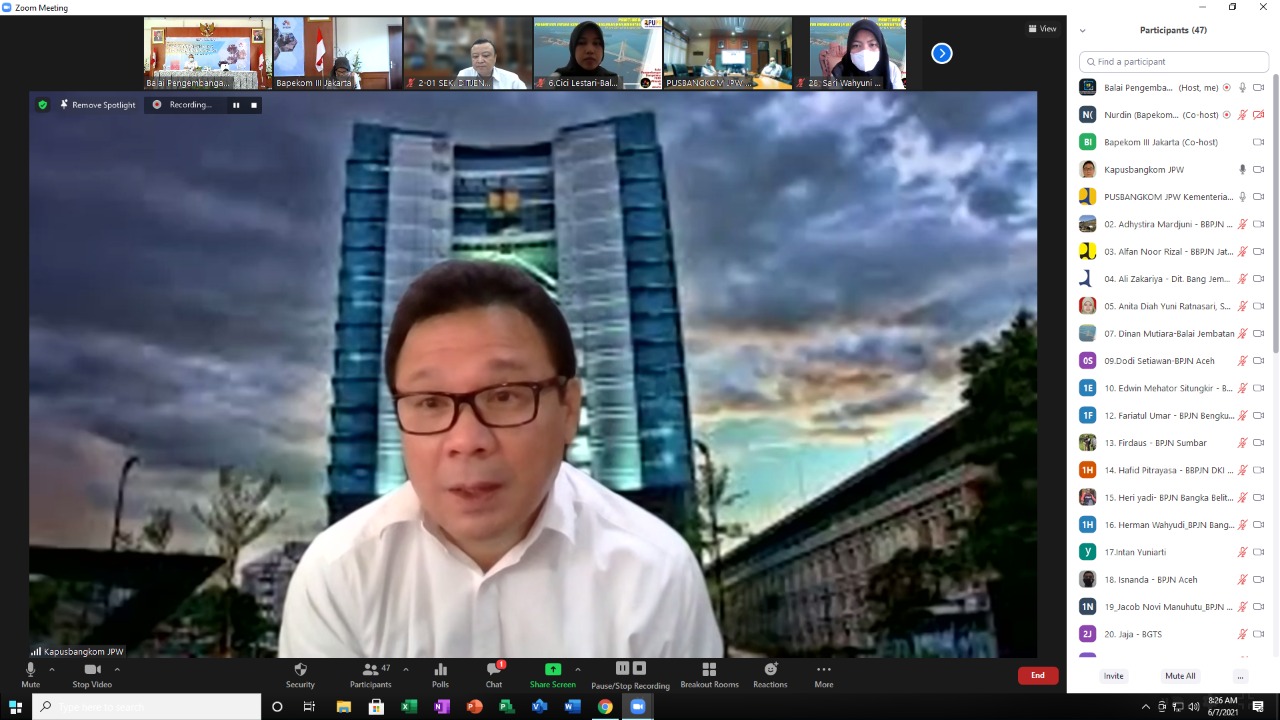Click Windows Start button
The image size is (1280, 720).
point(15,707)
